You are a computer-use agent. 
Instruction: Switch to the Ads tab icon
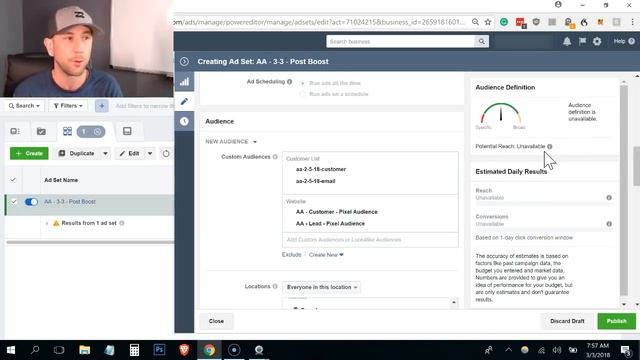127,131
